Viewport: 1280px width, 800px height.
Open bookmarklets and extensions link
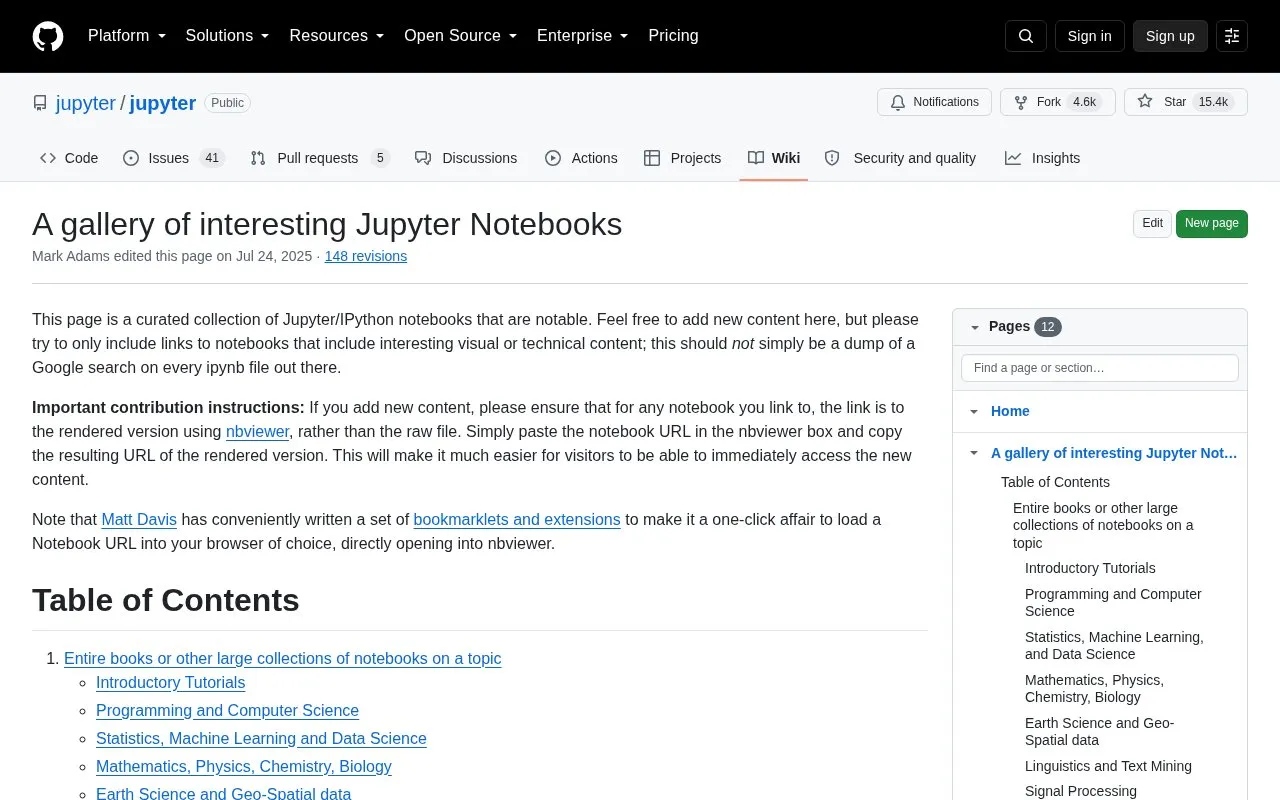517,520
